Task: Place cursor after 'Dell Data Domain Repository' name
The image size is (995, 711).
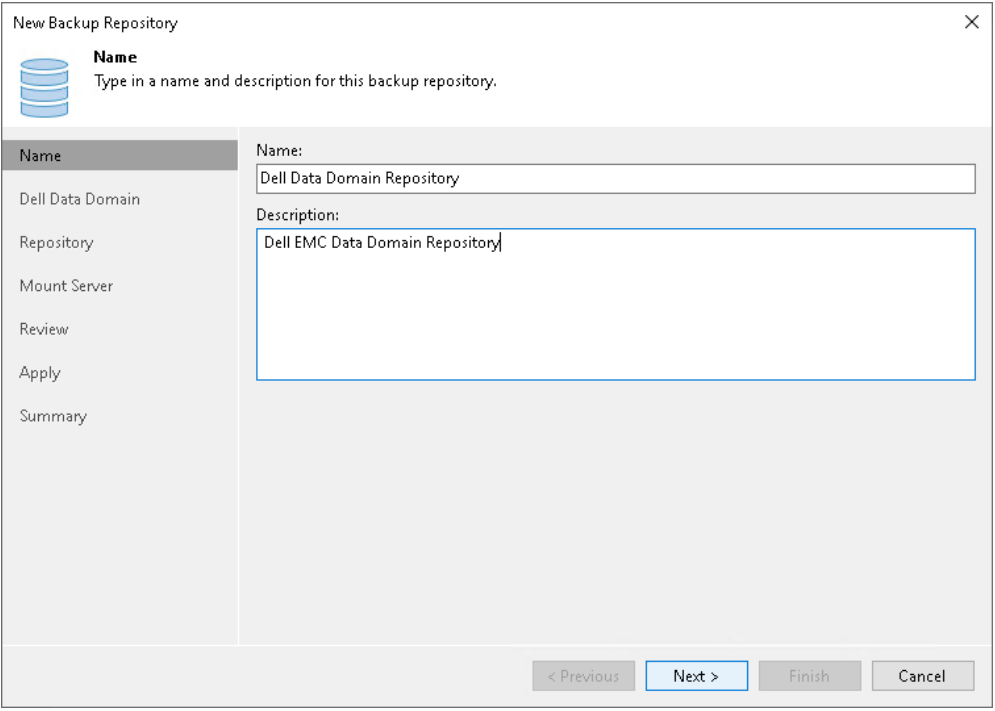Action: coord(457,178)
